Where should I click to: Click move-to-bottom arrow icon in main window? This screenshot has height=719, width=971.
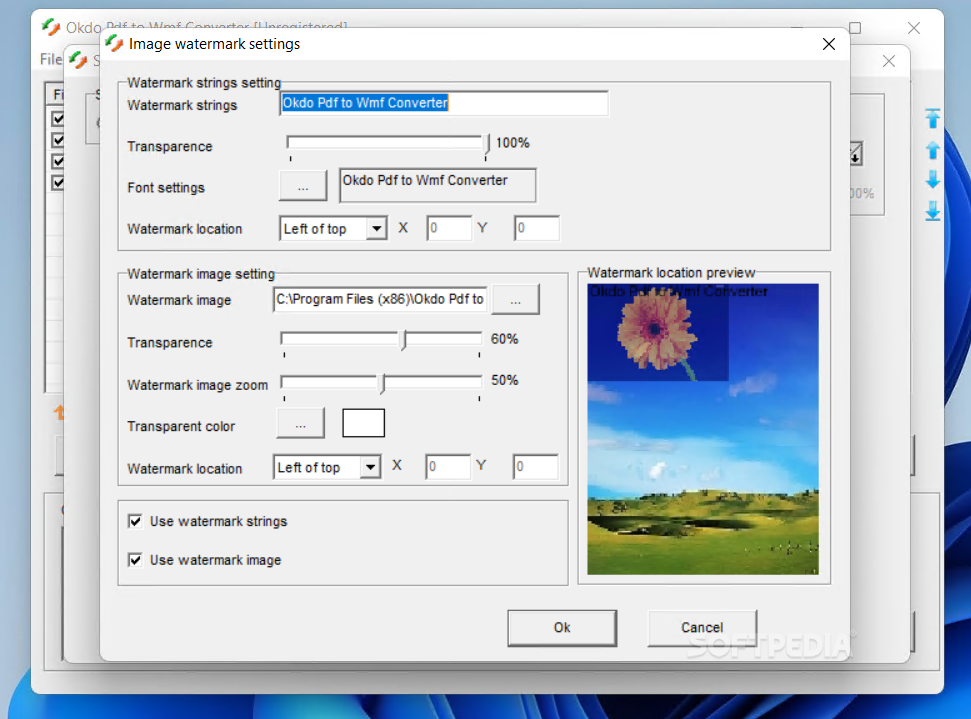tap(933, 211)
